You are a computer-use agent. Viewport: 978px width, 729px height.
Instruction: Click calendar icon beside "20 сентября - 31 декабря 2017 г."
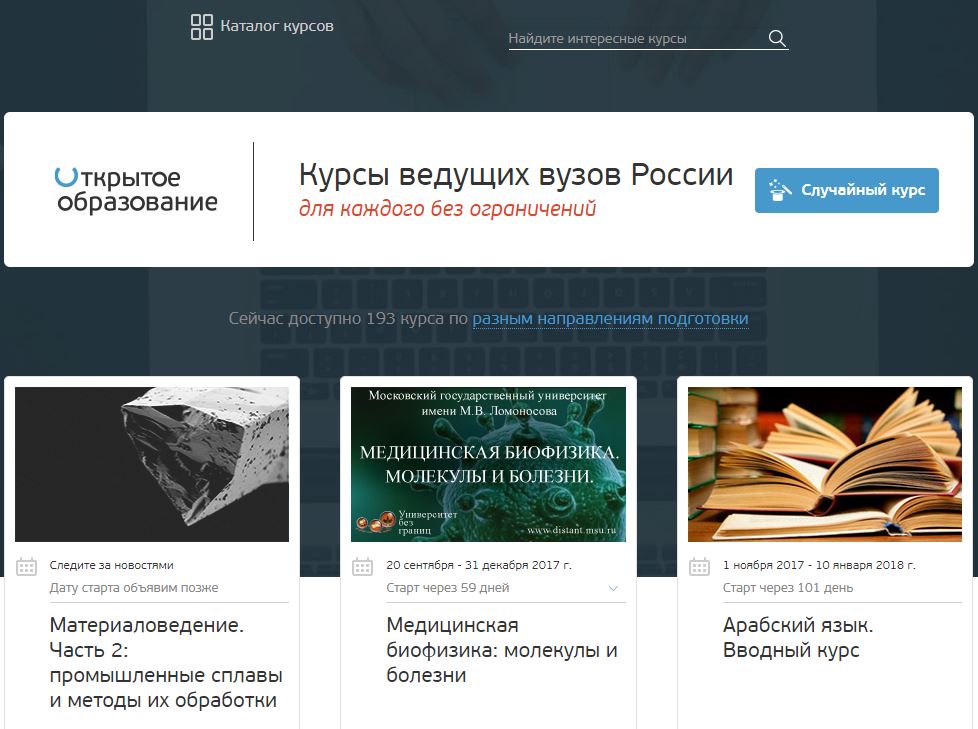coord(362,567)
